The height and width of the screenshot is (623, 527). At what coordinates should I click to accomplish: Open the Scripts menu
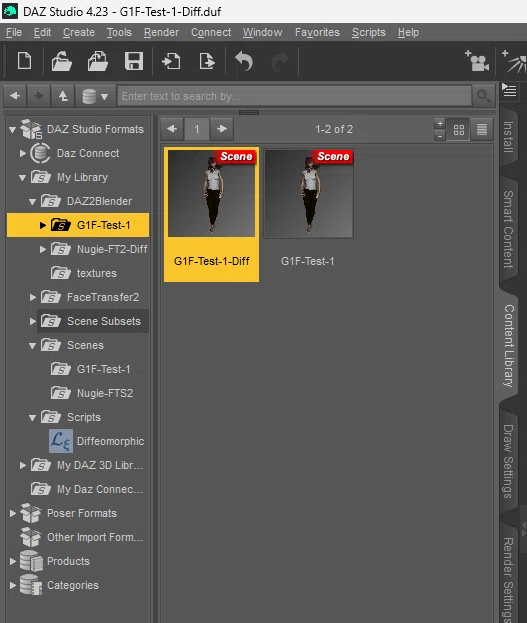368,32
